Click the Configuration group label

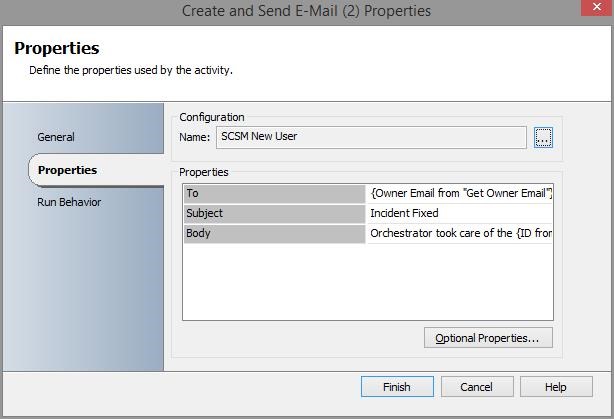tap(212, 117)
